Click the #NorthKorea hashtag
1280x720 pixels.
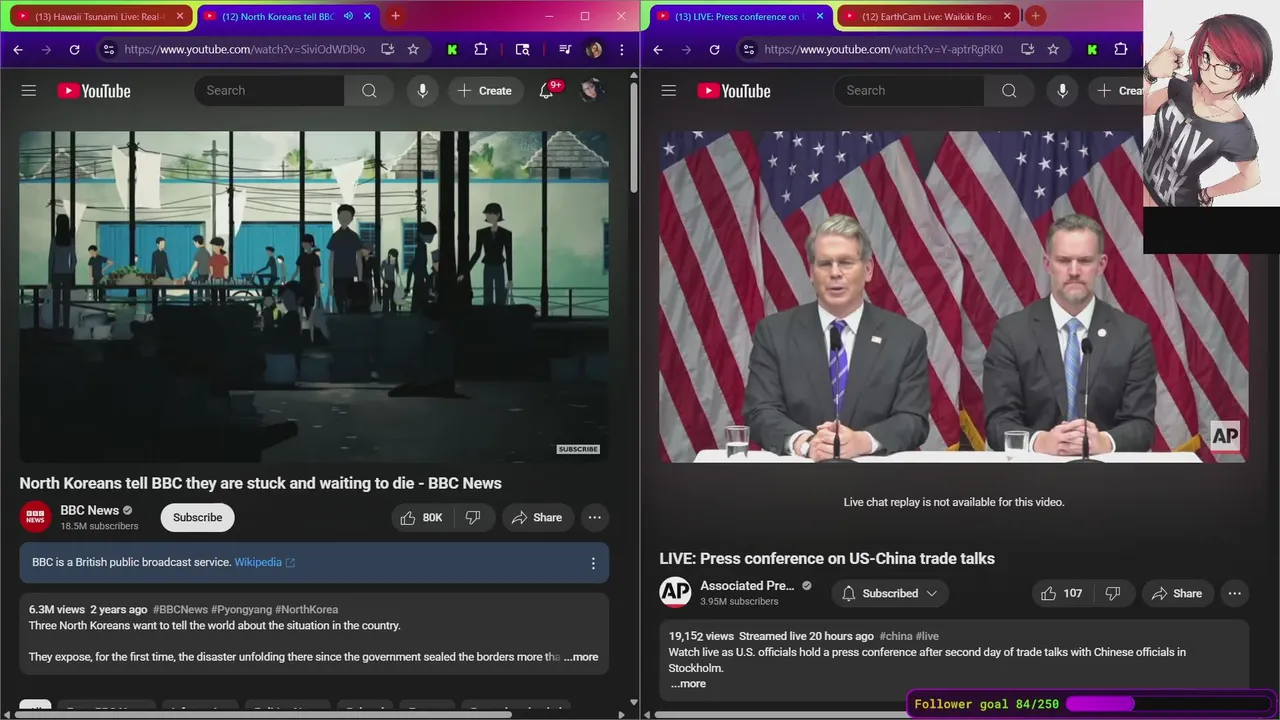click(x=306, y=610)
